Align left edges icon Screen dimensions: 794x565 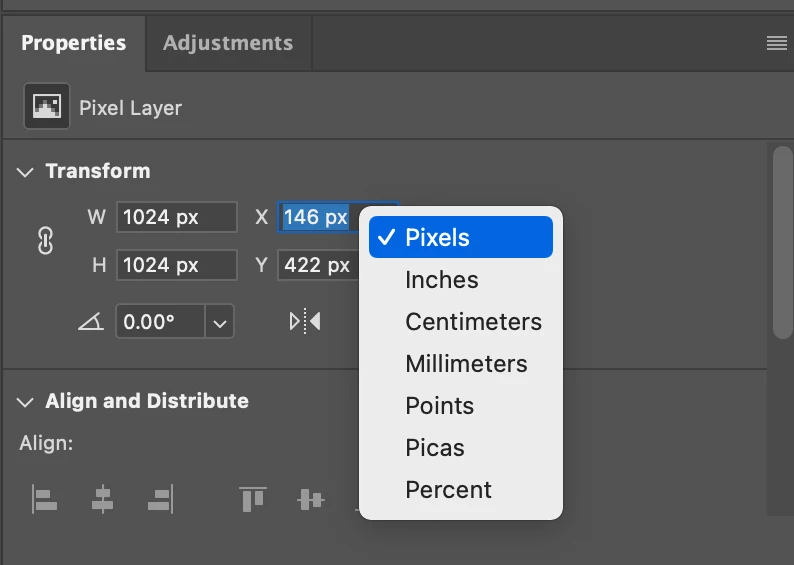pyautogui.click(x=45, y=499)
